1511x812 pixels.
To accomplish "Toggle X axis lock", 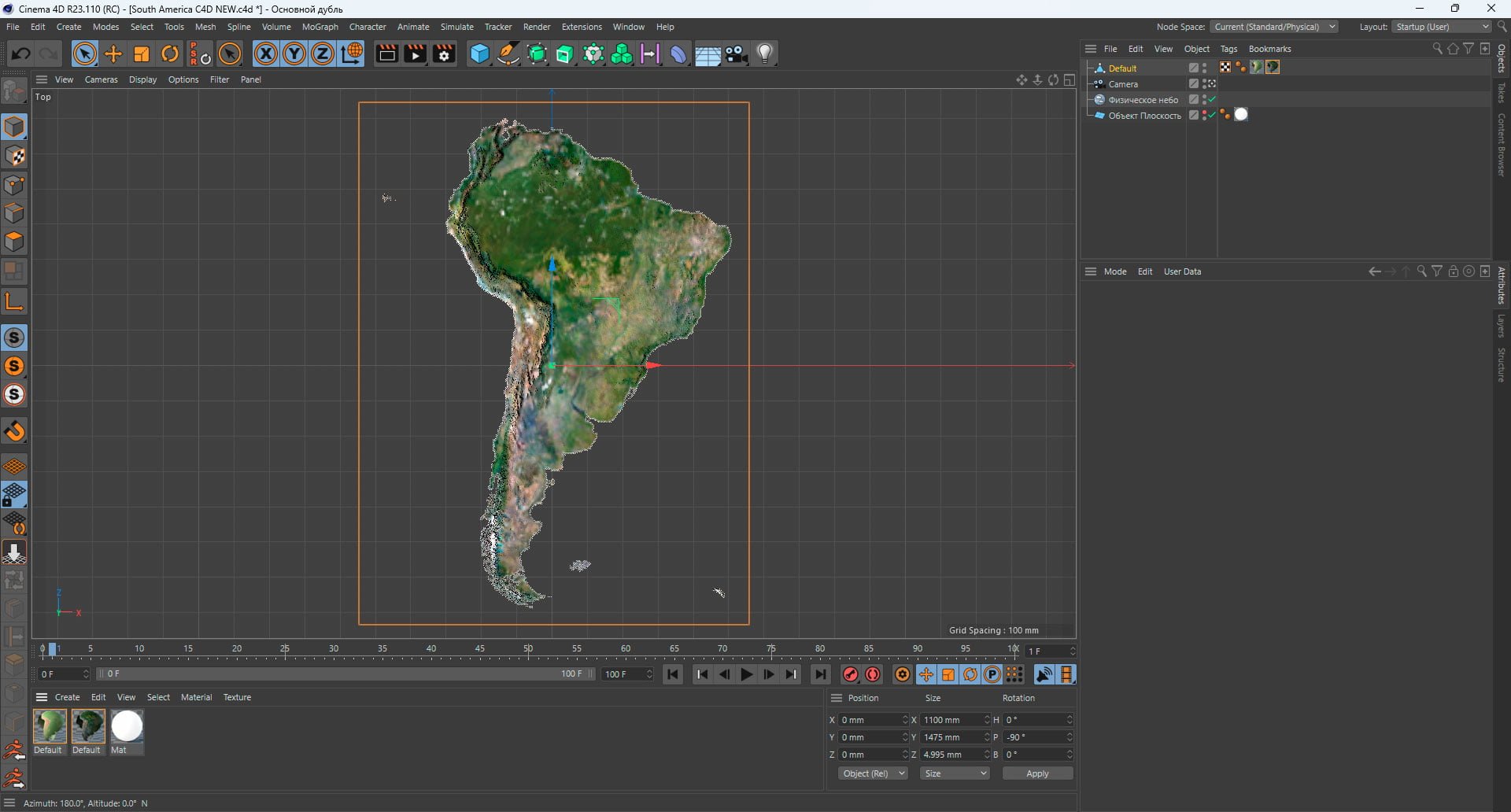I will [x=266, y=54].
